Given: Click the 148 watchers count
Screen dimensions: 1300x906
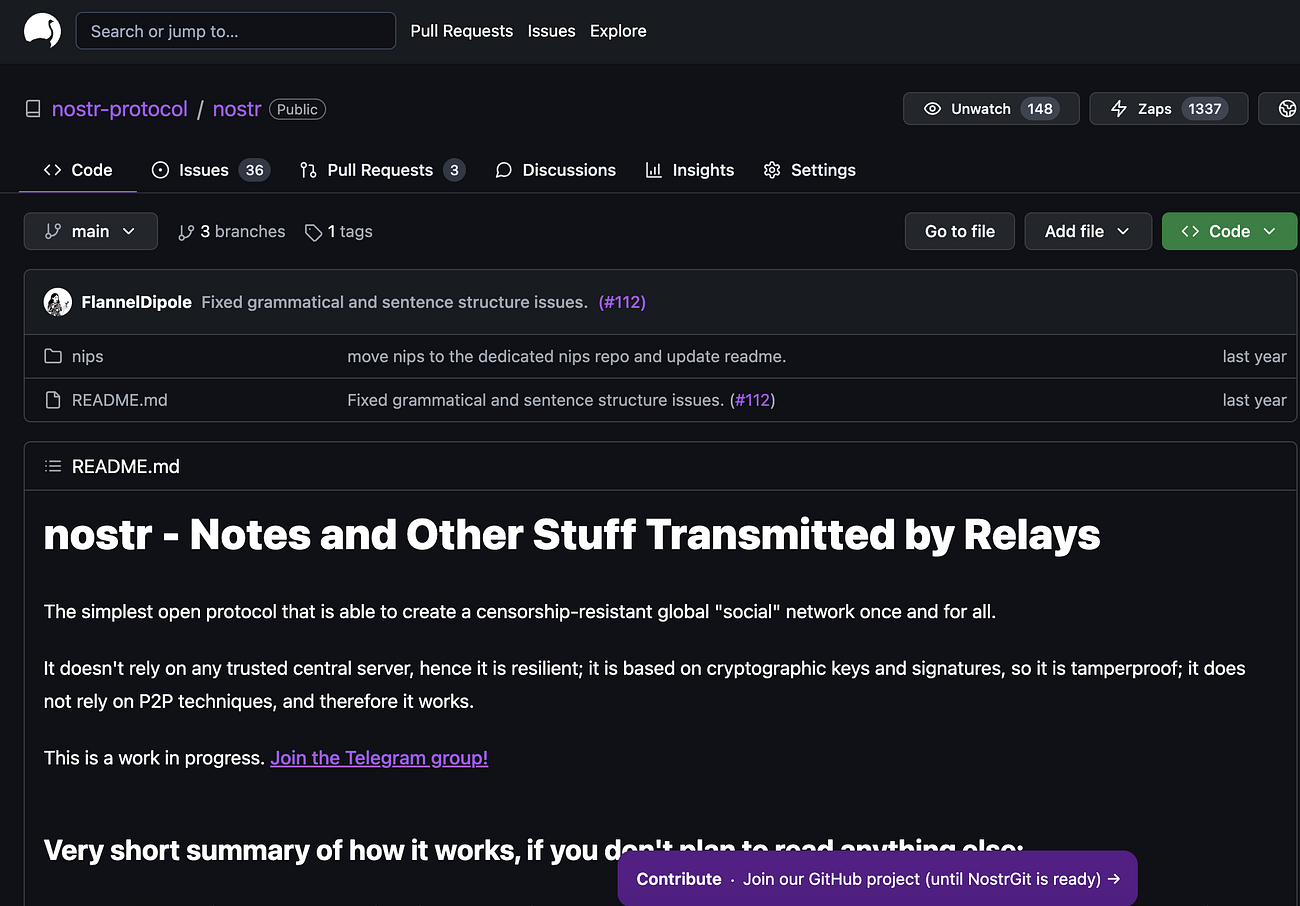Looking at the screenshot, I should pos(1040,109).
